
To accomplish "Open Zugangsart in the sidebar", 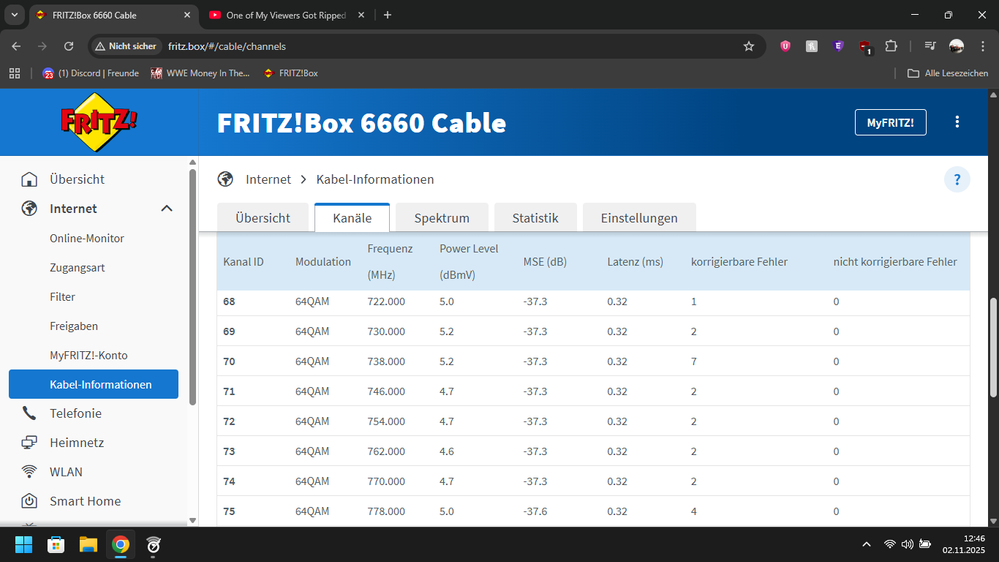I will click(77, 267).
